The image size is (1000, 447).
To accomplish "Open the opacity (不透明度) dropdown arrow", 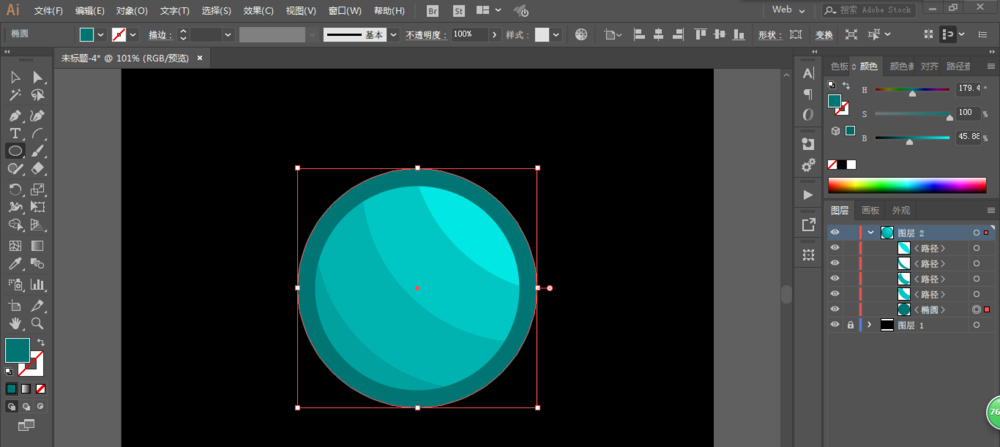I will click(x=493, y=34).
